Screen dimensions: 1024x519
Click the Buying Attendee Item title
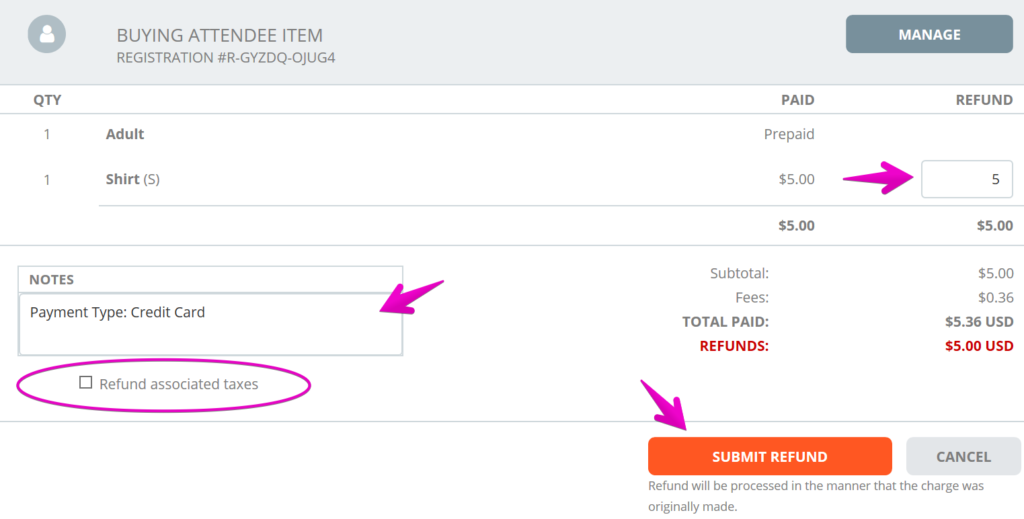coord(219,35)
